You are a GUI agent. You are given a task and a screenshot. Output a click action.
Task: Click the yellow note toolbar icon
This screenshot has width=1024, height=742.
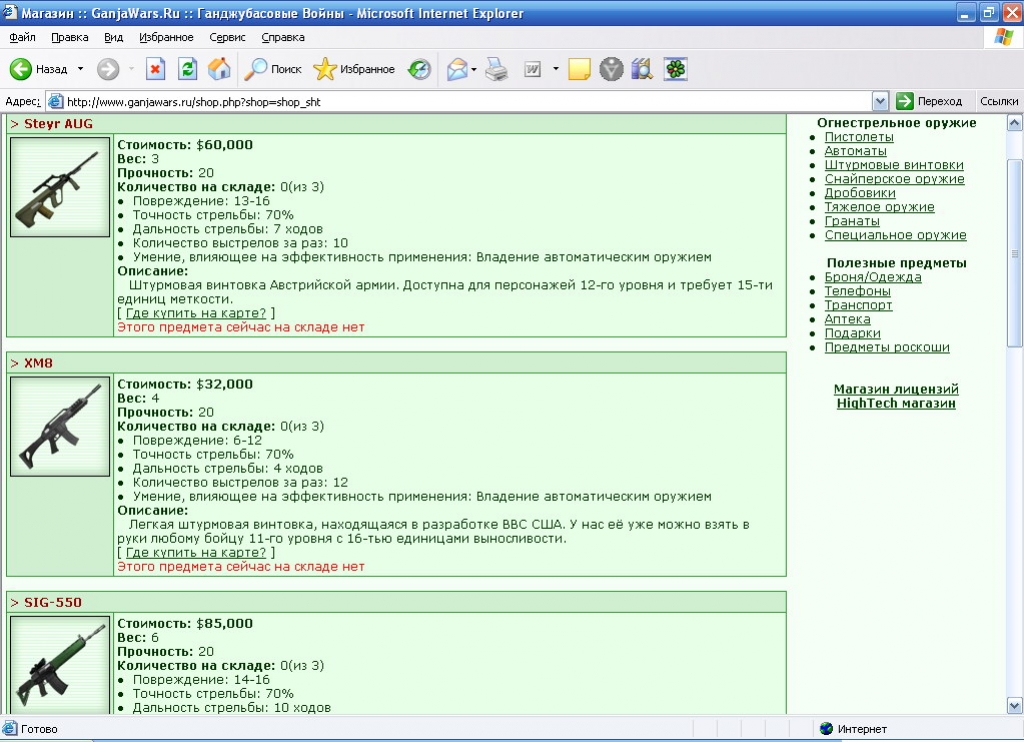click(579, 69)
